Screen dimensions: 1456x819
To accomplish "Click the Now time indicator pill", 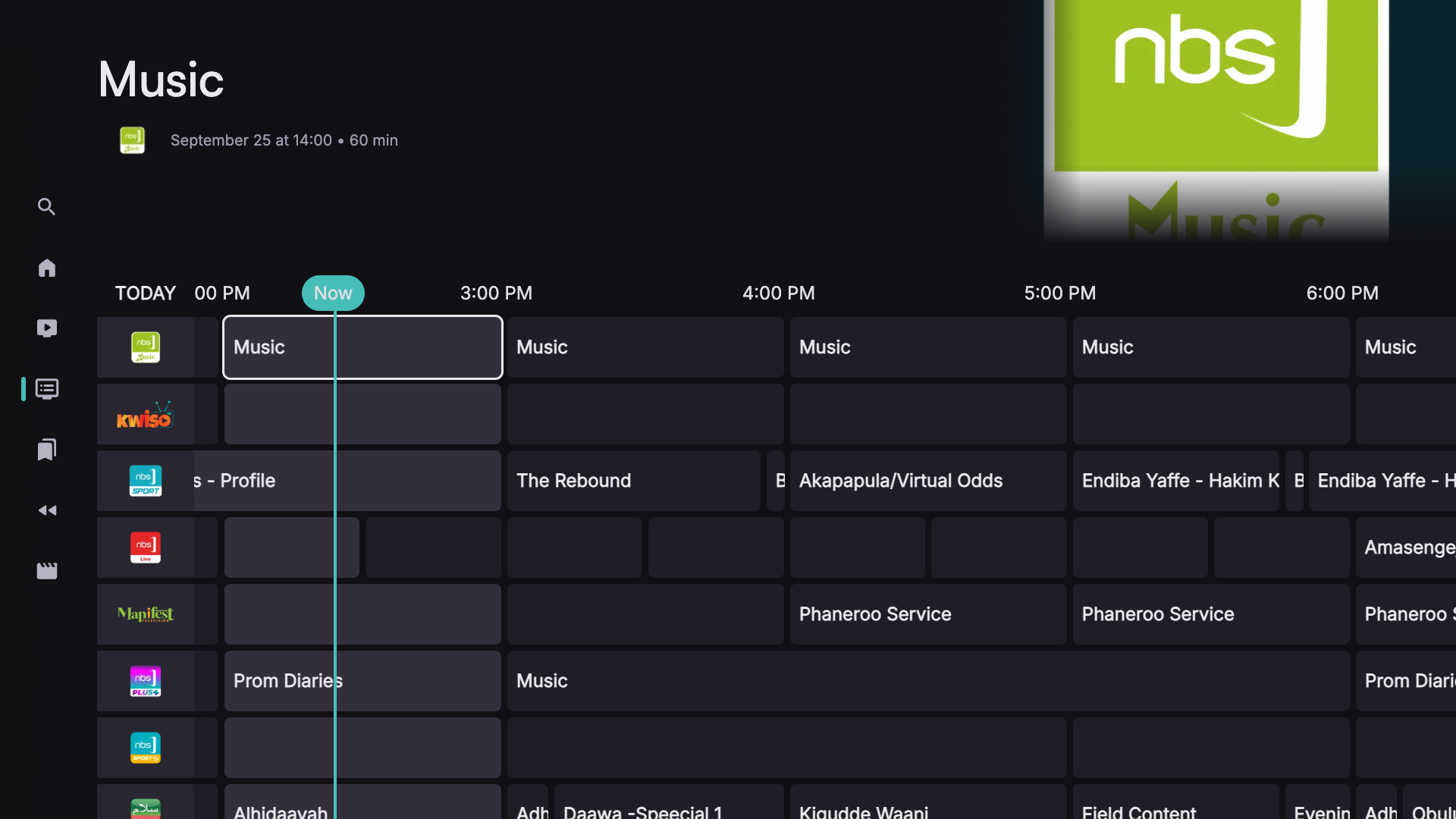I will 333,293.
